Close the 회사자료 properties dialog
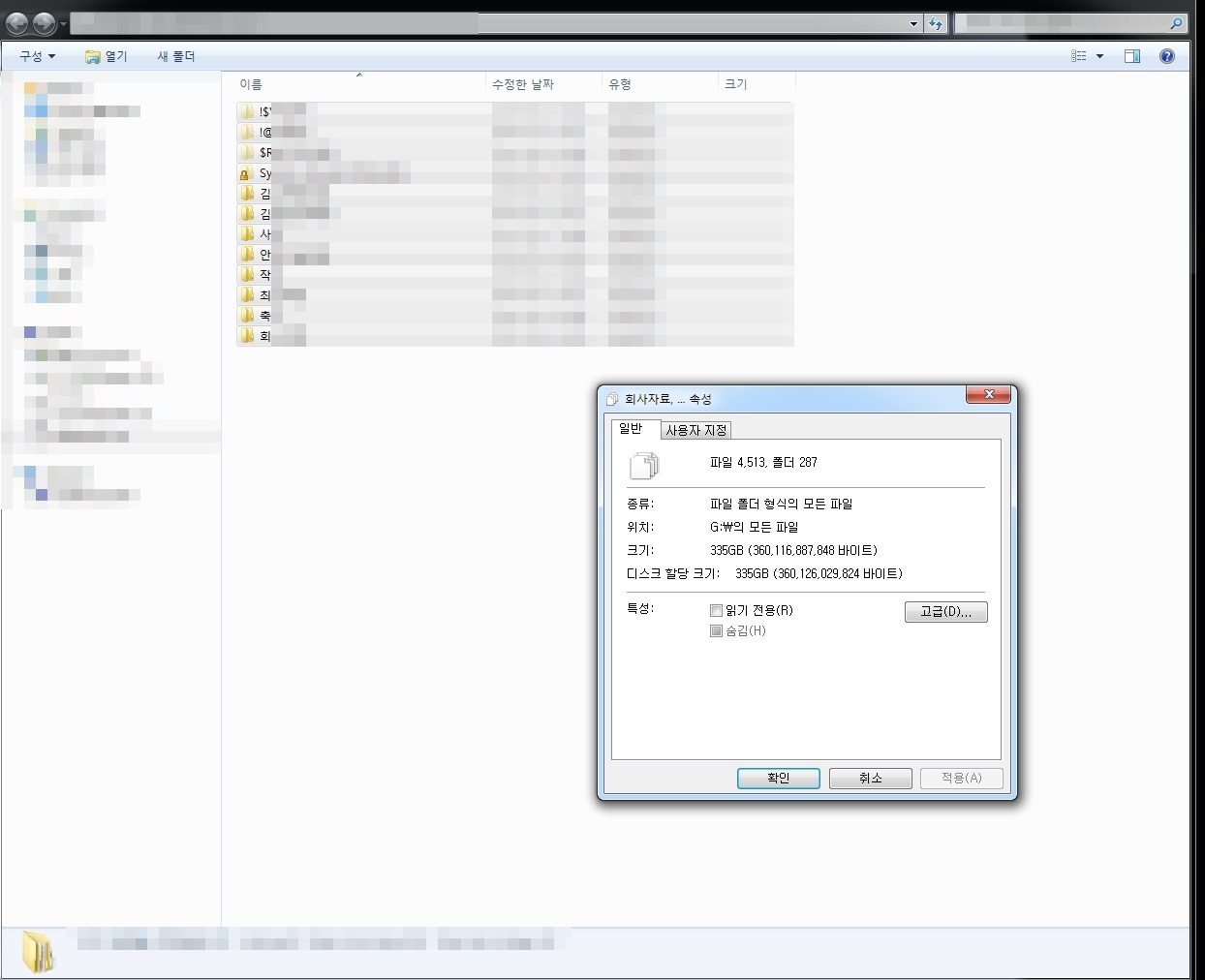The image size is (1205, 980). (988, 394)
